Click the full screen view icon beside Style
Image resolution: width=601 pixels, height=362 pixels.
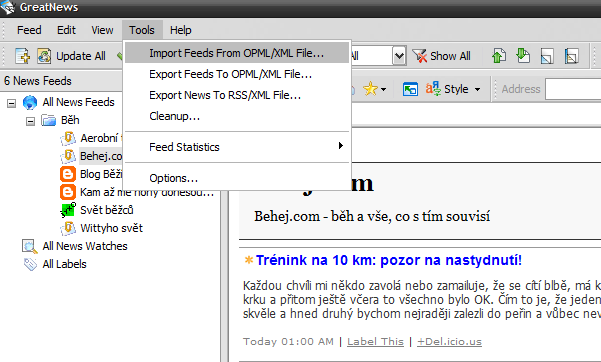410,89
